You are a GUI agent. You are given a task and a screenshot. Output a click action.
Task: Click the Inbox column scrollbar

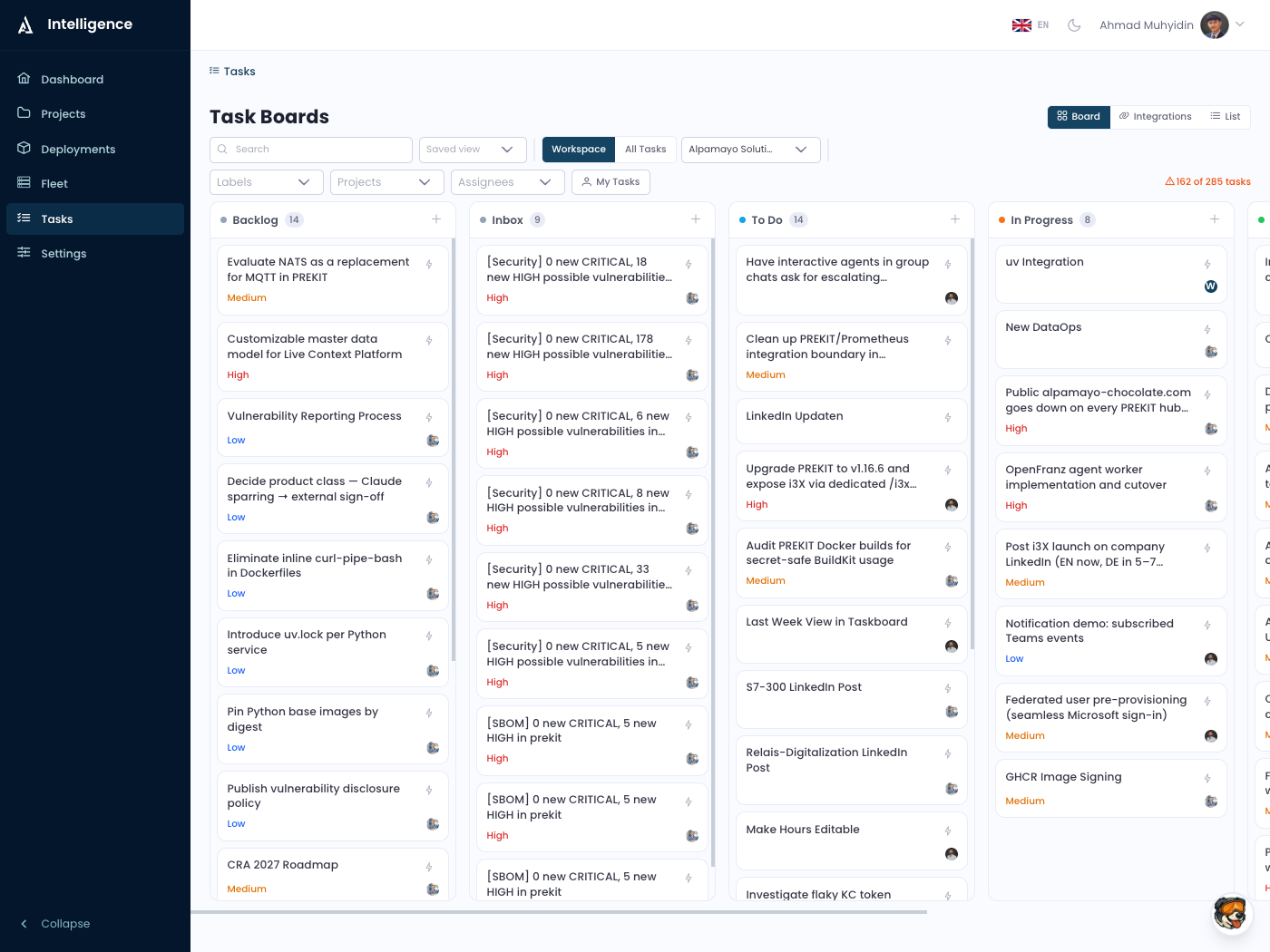pyautogui.click(x=713, y=553)
